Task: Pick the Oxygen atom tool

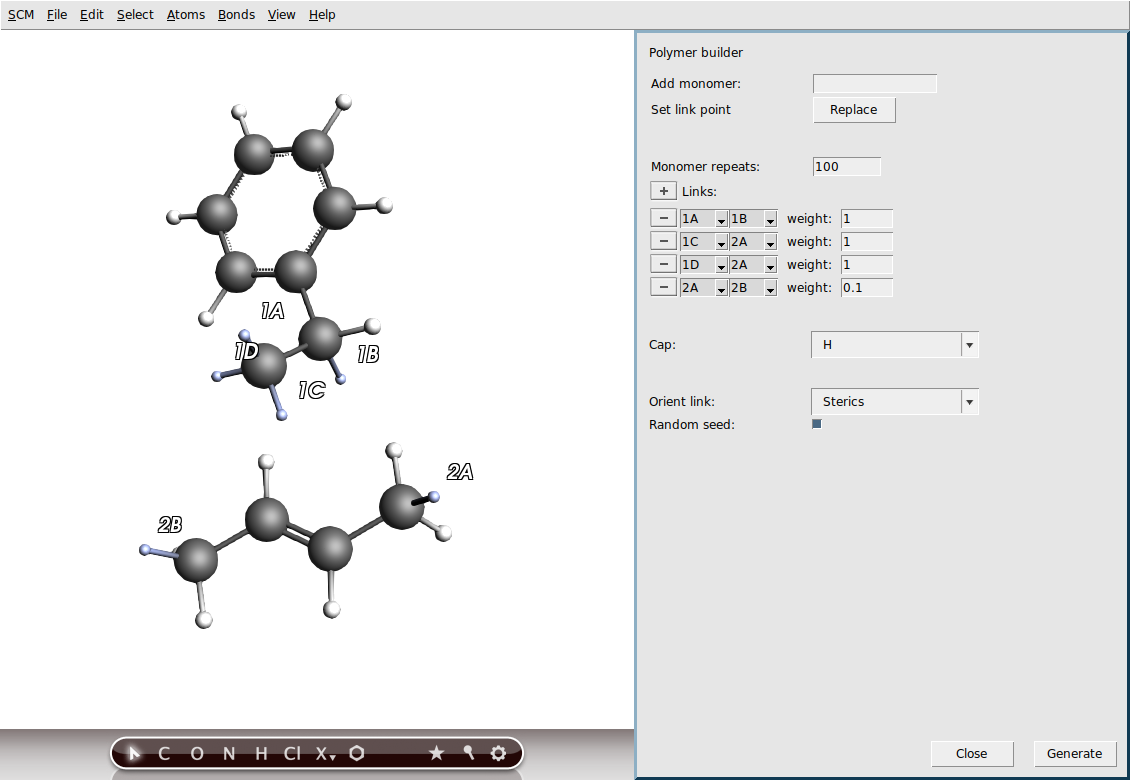Action: point(196,753)
